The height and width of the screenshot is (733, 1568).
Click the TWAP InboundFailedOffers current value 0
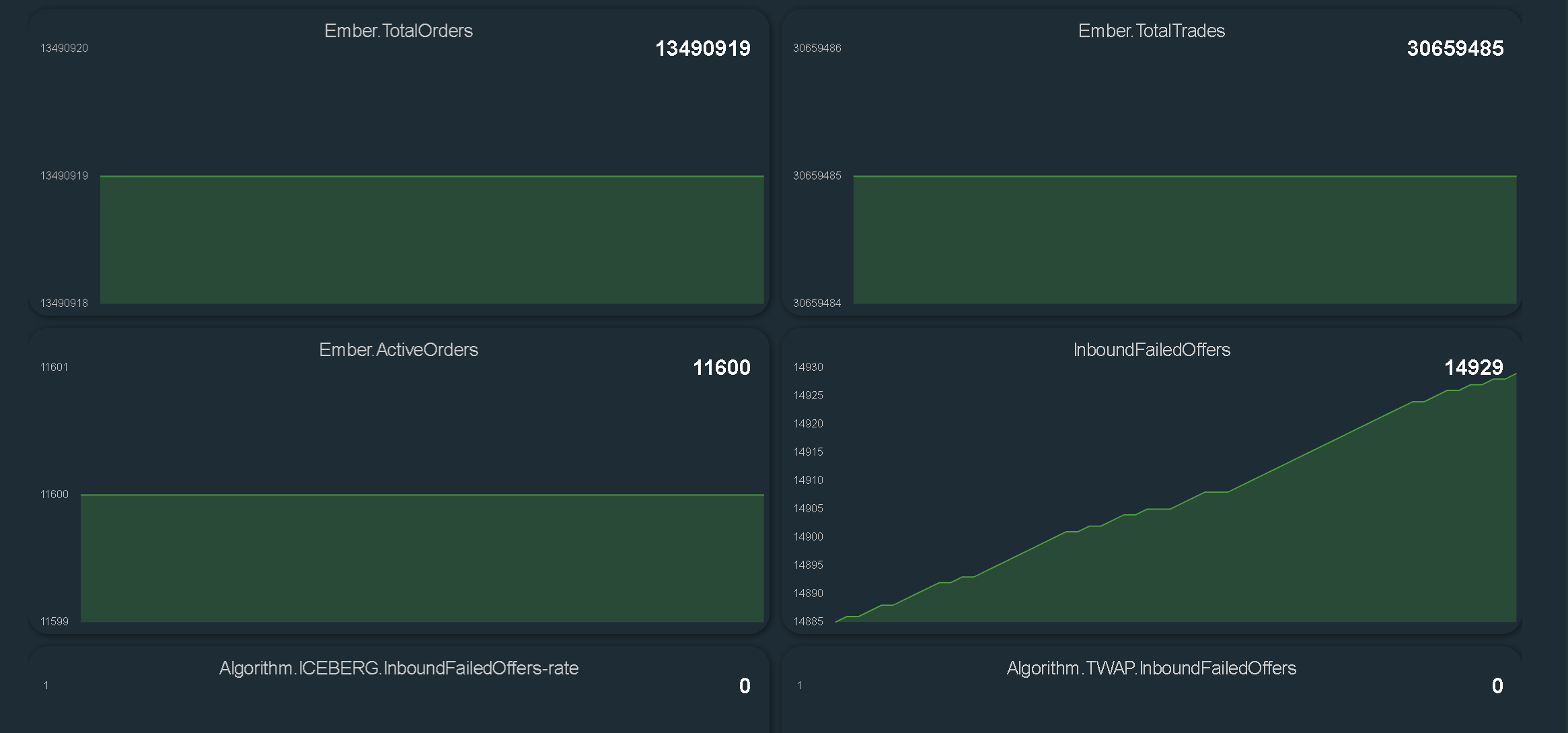pyautogui.click(x=1497, y=686)
